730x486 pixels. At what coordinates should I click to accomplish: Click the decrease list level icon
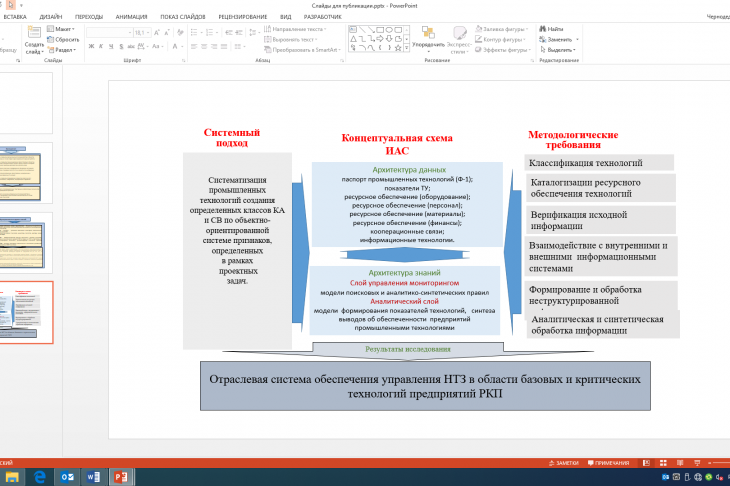[x=229, y=33]
